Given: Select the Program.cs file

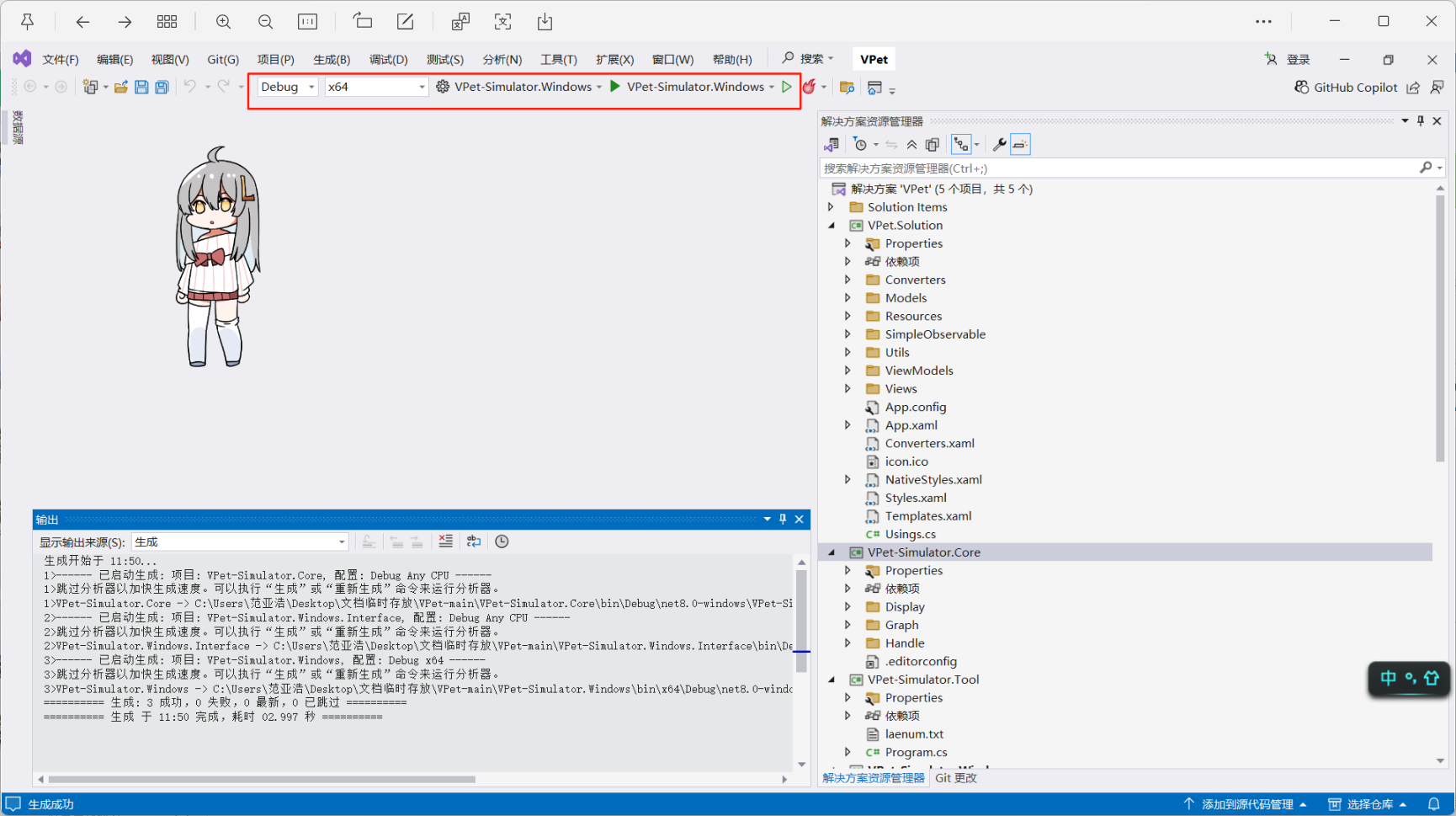Looking at the screenshot, I should (x=916, y=753).
